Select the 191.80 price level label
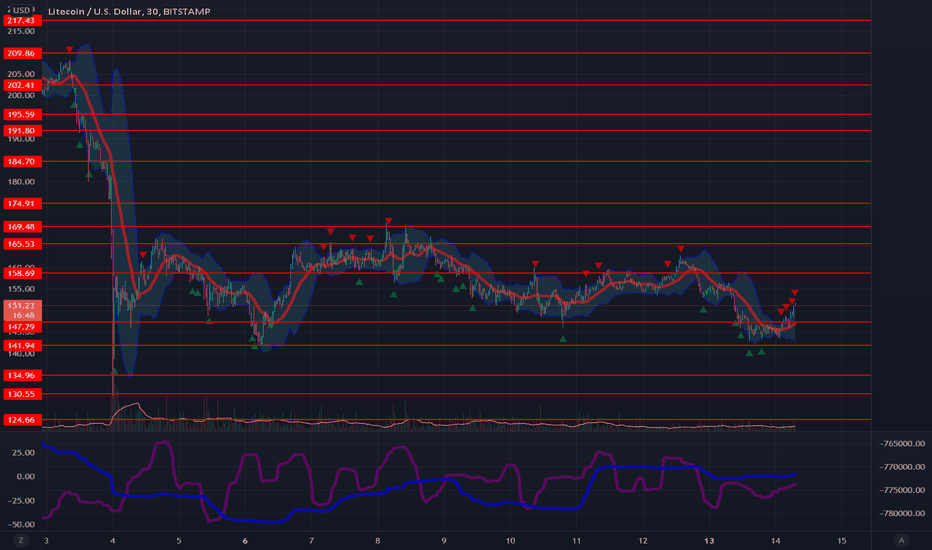The width and height of the screenshot is (932, 550). point(22,130)
